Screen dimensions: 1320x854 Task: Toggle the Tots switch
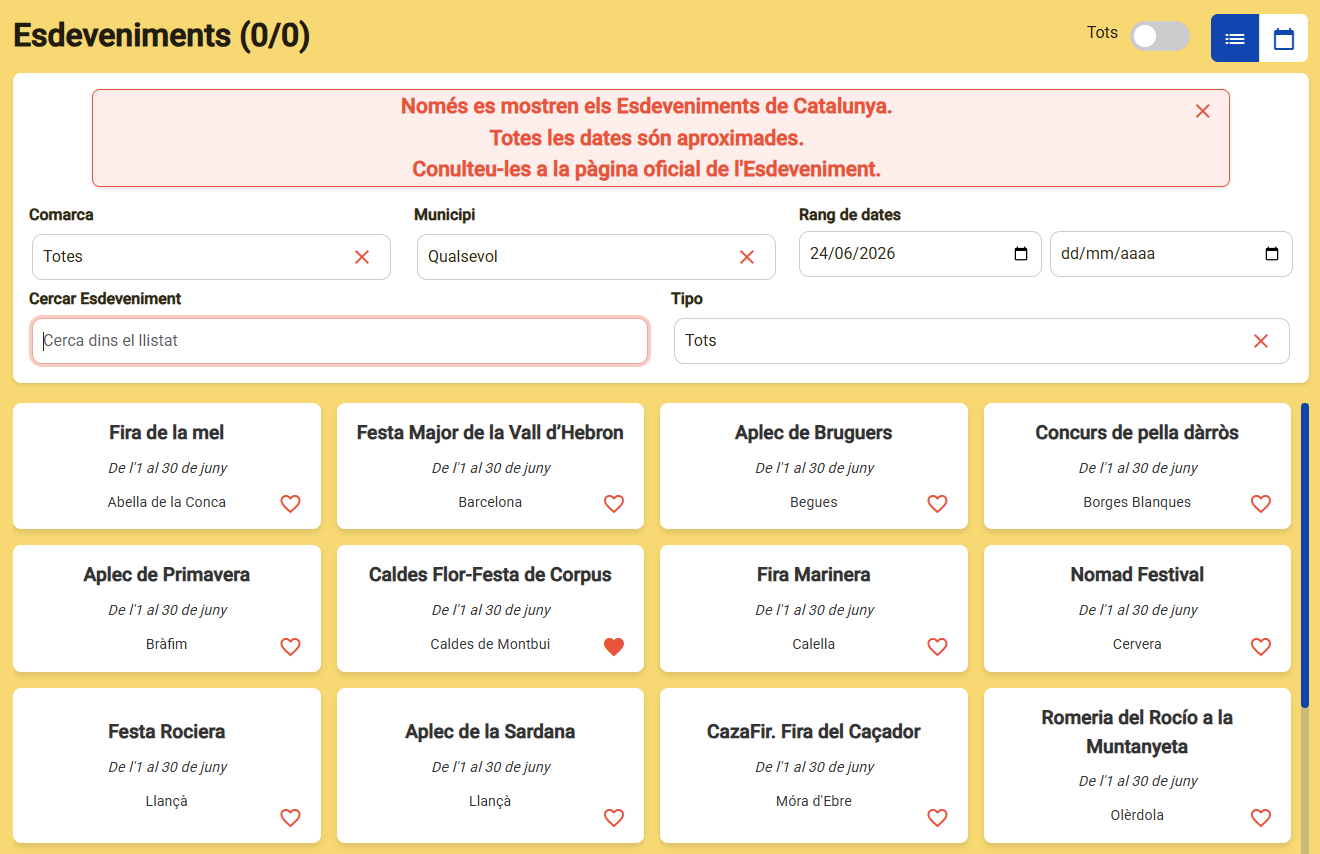click(1159, 37)
